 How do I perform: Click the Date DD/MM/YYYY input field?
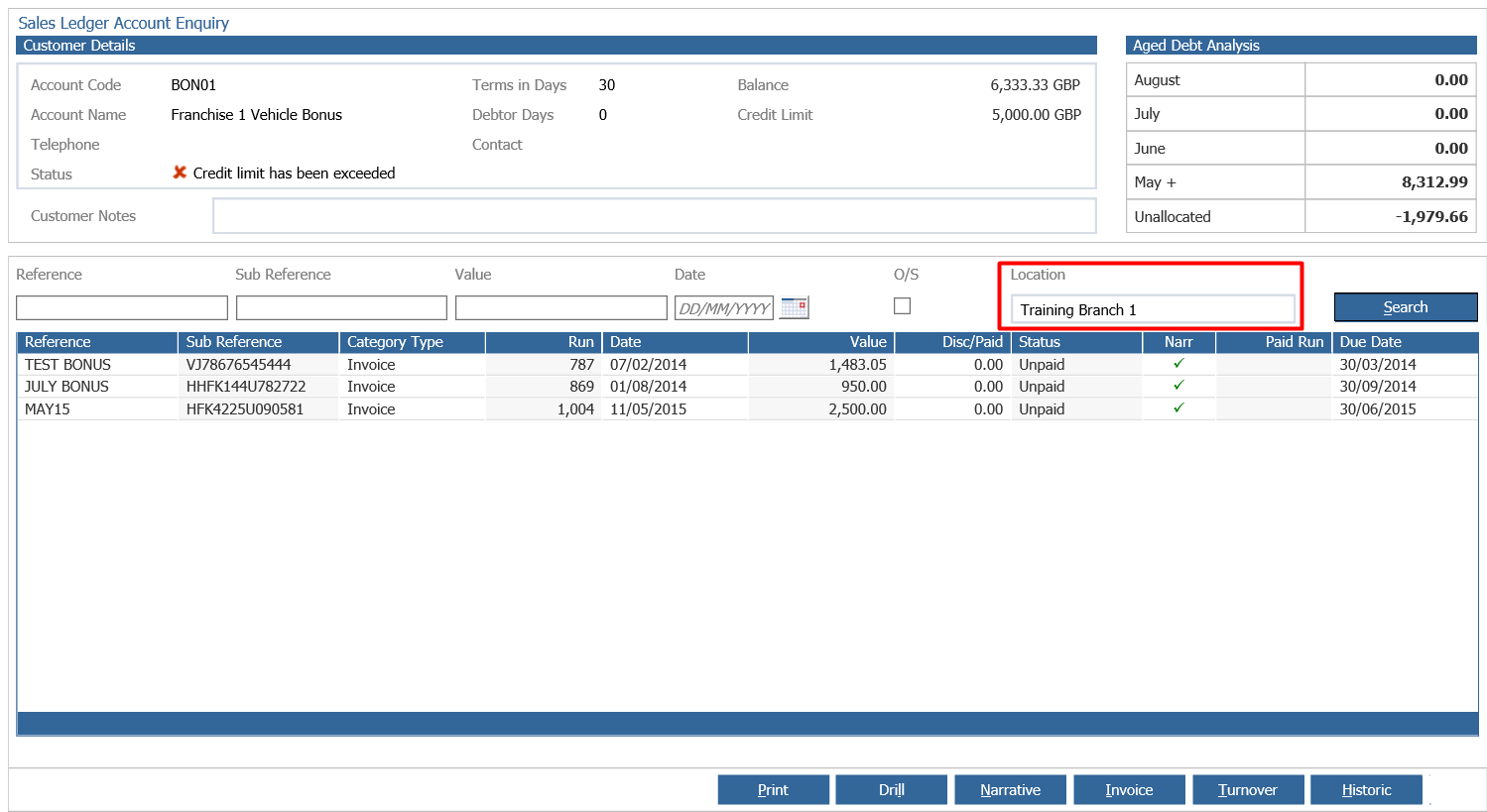tap(724, 307)
